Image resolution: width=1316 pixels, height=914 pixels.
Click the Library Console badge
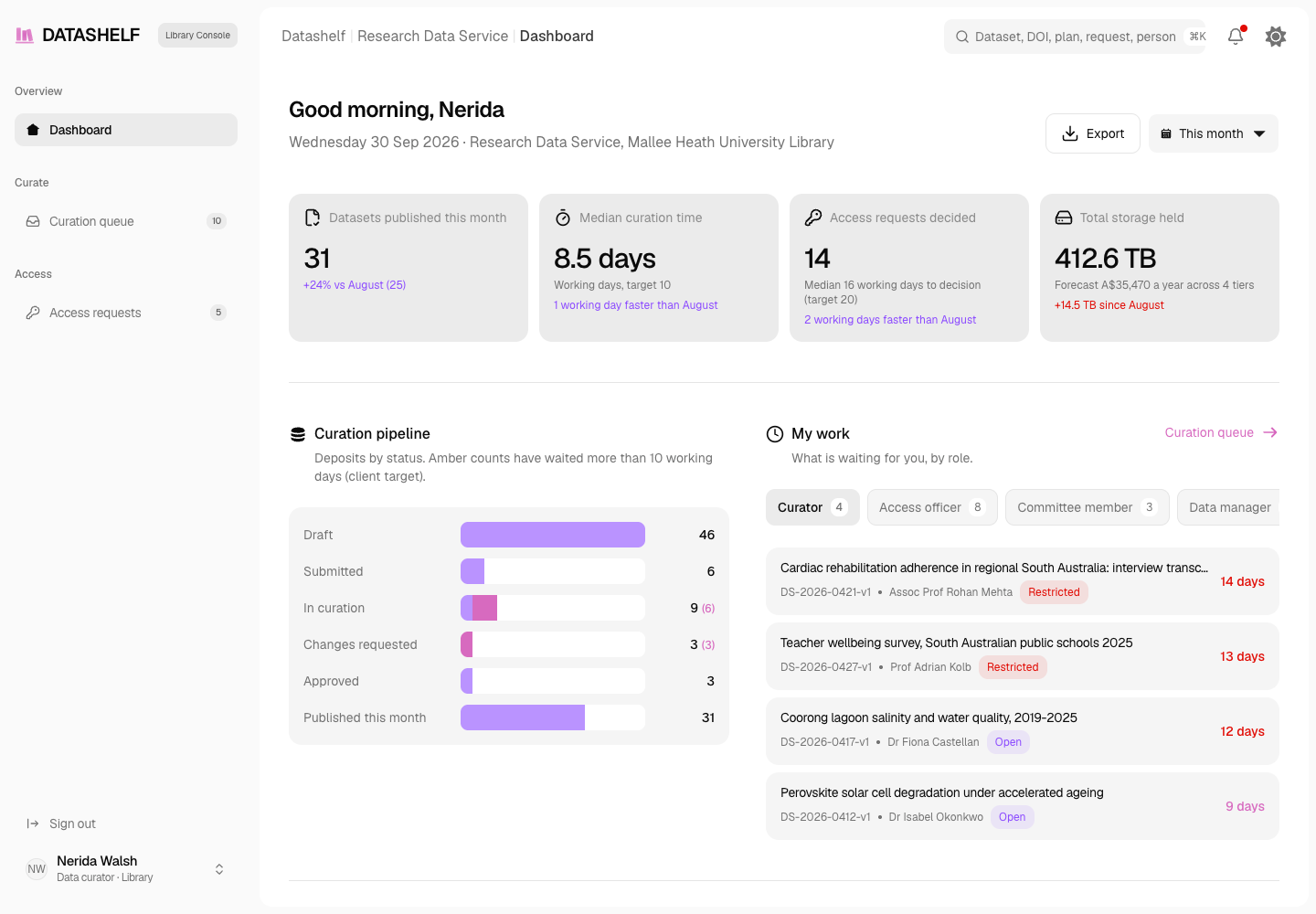point(197,36)
